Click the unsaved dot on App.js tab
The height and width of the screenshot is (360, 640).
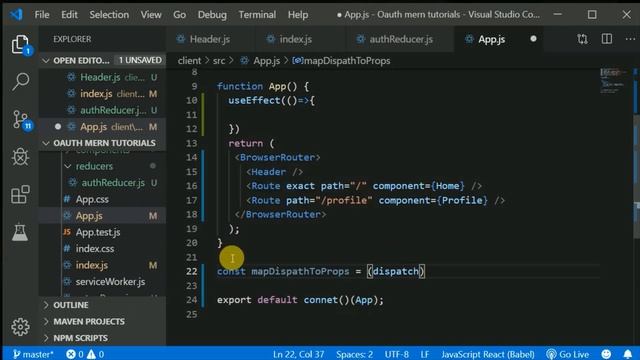(x=533, y=39)
